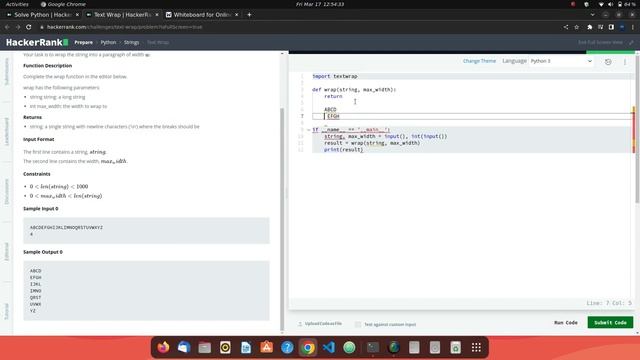Open Visual Studio Code from the dock
The image size is (640, 360).
[329, 347]
